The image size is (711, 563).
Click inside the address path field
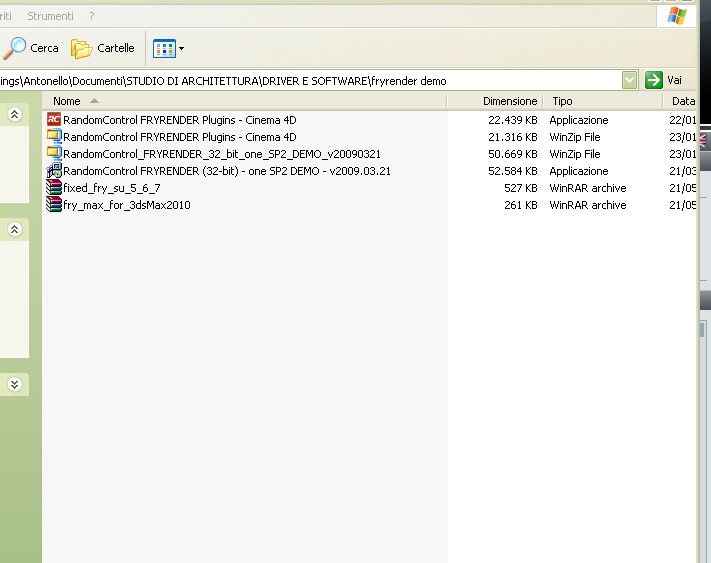[x=311, y=81]
